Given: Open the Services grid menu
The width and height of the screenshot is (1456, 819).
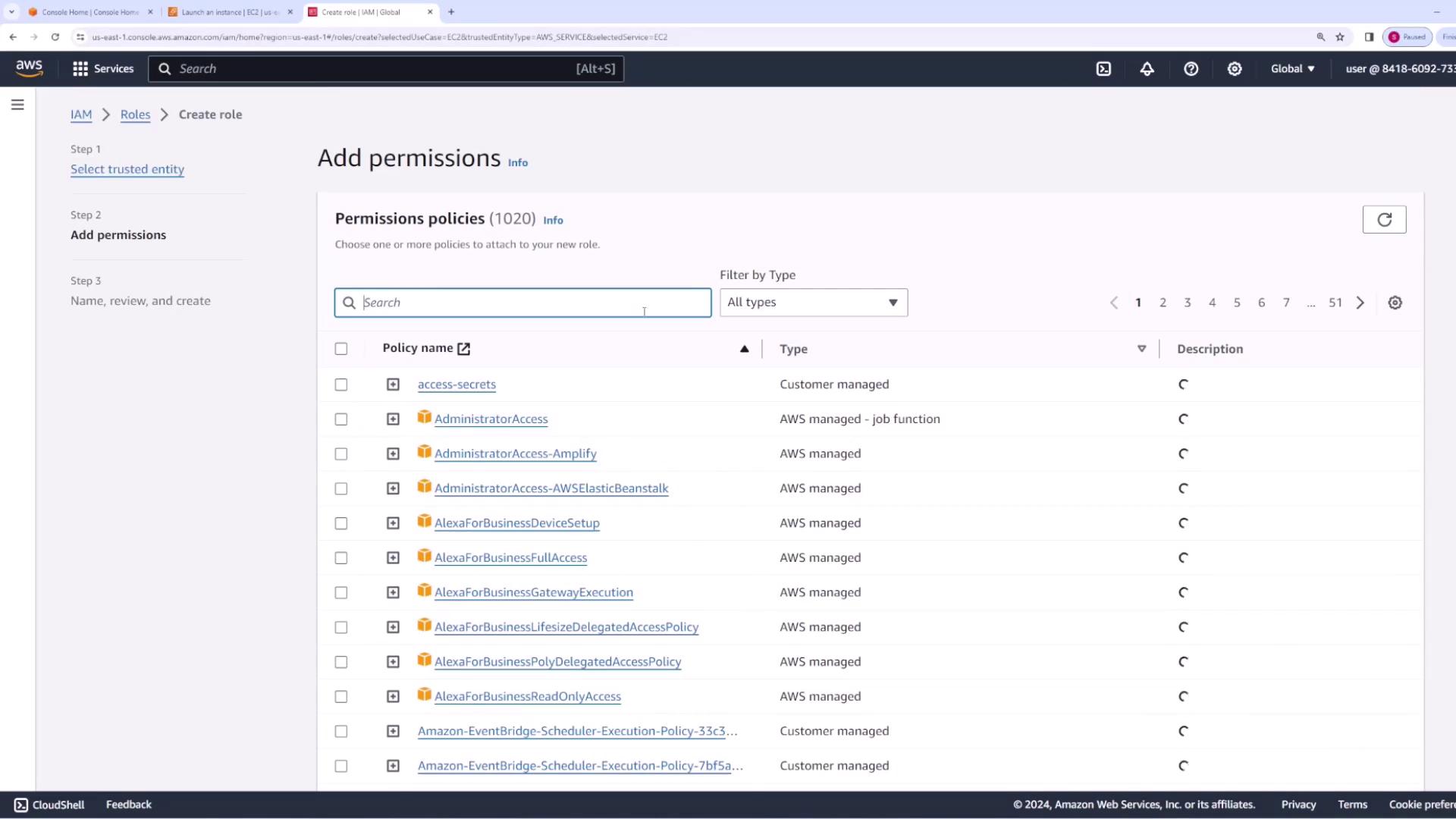Looking at the screenshot, I should (103, 69).
